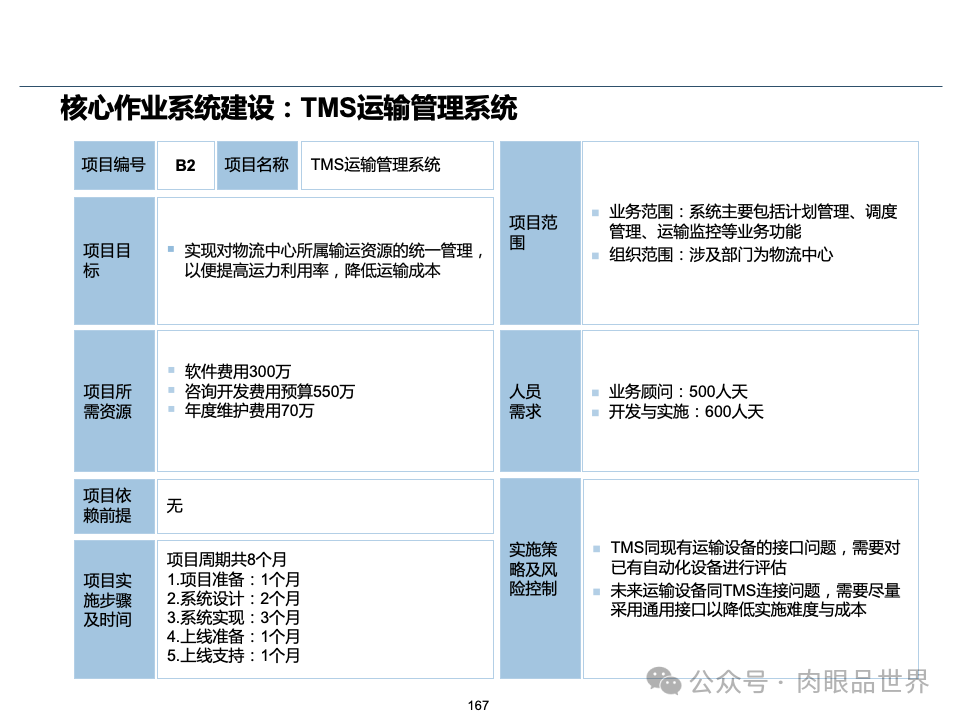This screenshot has width=960, height=720.
Task: Click the 软件费用300万 bullet
Action: coord(238,371)
